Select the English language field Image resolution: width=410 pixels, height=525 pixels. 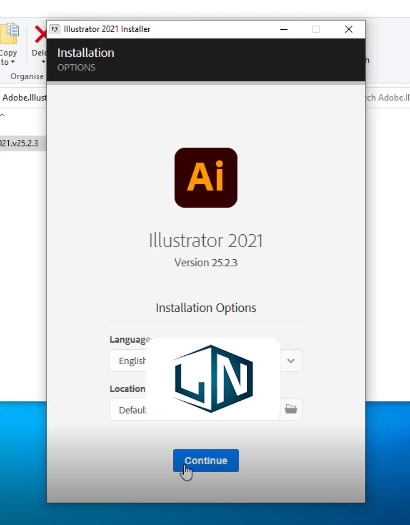click(206, 361)
